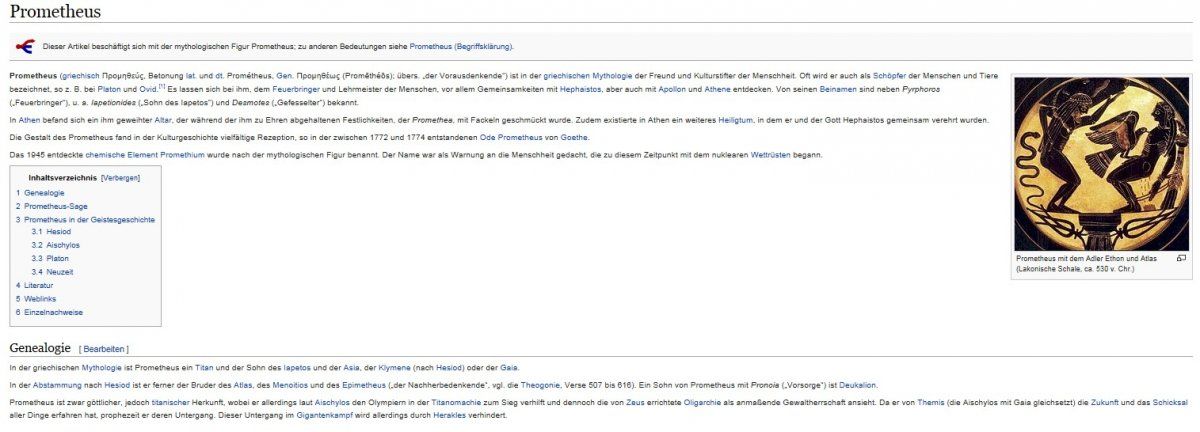Screen dimensions: 1200x432
Task: Click the disambiguation icon in the notice box
Action: 25,46
